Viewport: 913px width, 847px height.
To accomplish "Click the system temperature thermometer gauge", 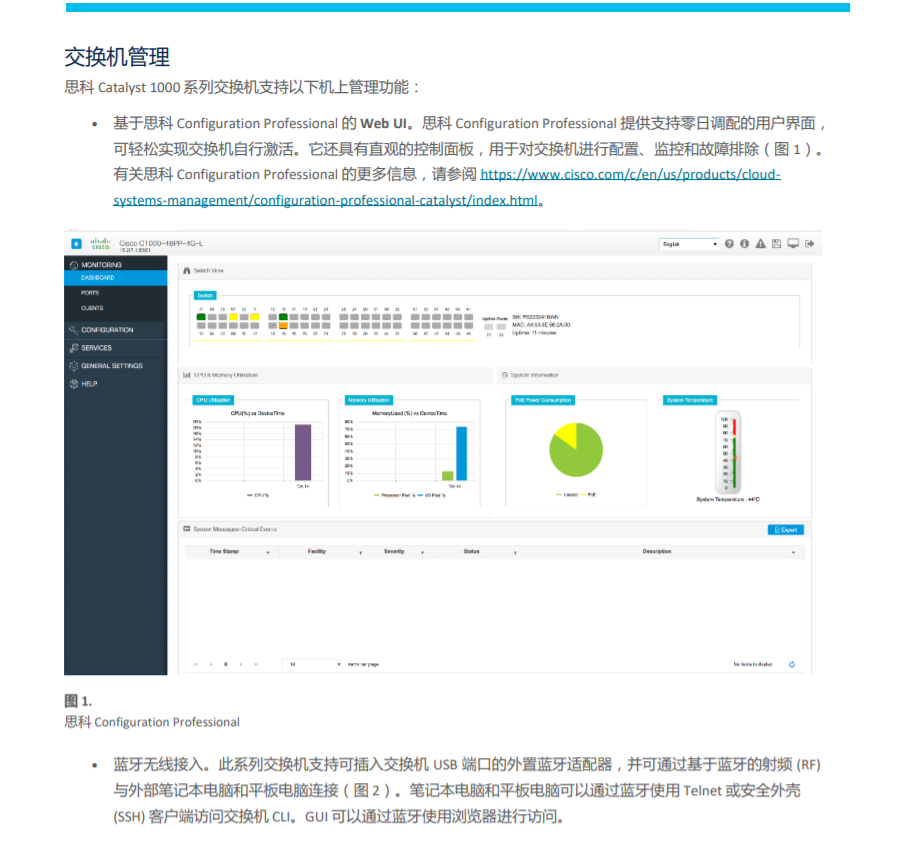I will [728, 452].
